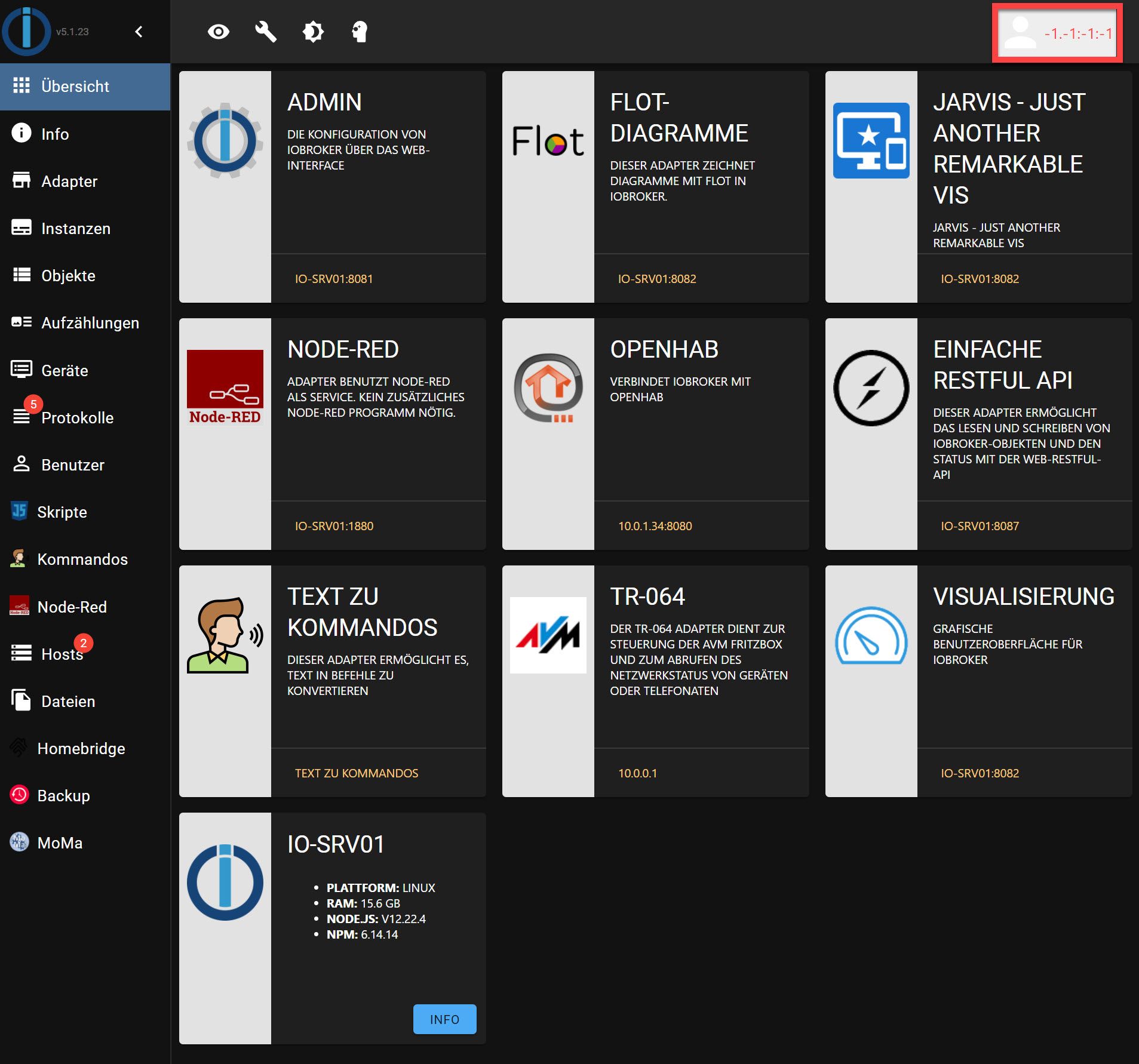The image size is (1139, 1064).
Task: Open the openHAB link 10.0.1.34:8080
Action: coord(655,526)
